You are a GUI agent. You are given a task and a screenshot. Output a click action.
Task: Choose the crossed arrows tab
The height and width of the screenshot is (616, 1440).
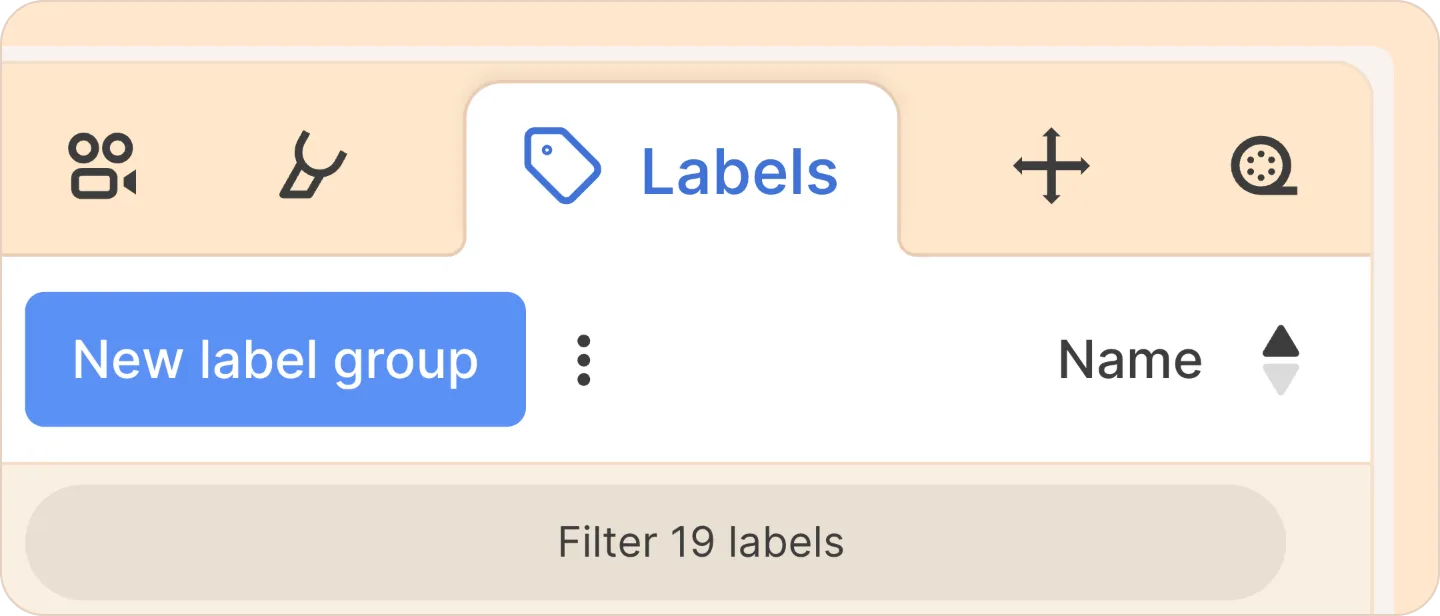click(x=1051, y=166)
